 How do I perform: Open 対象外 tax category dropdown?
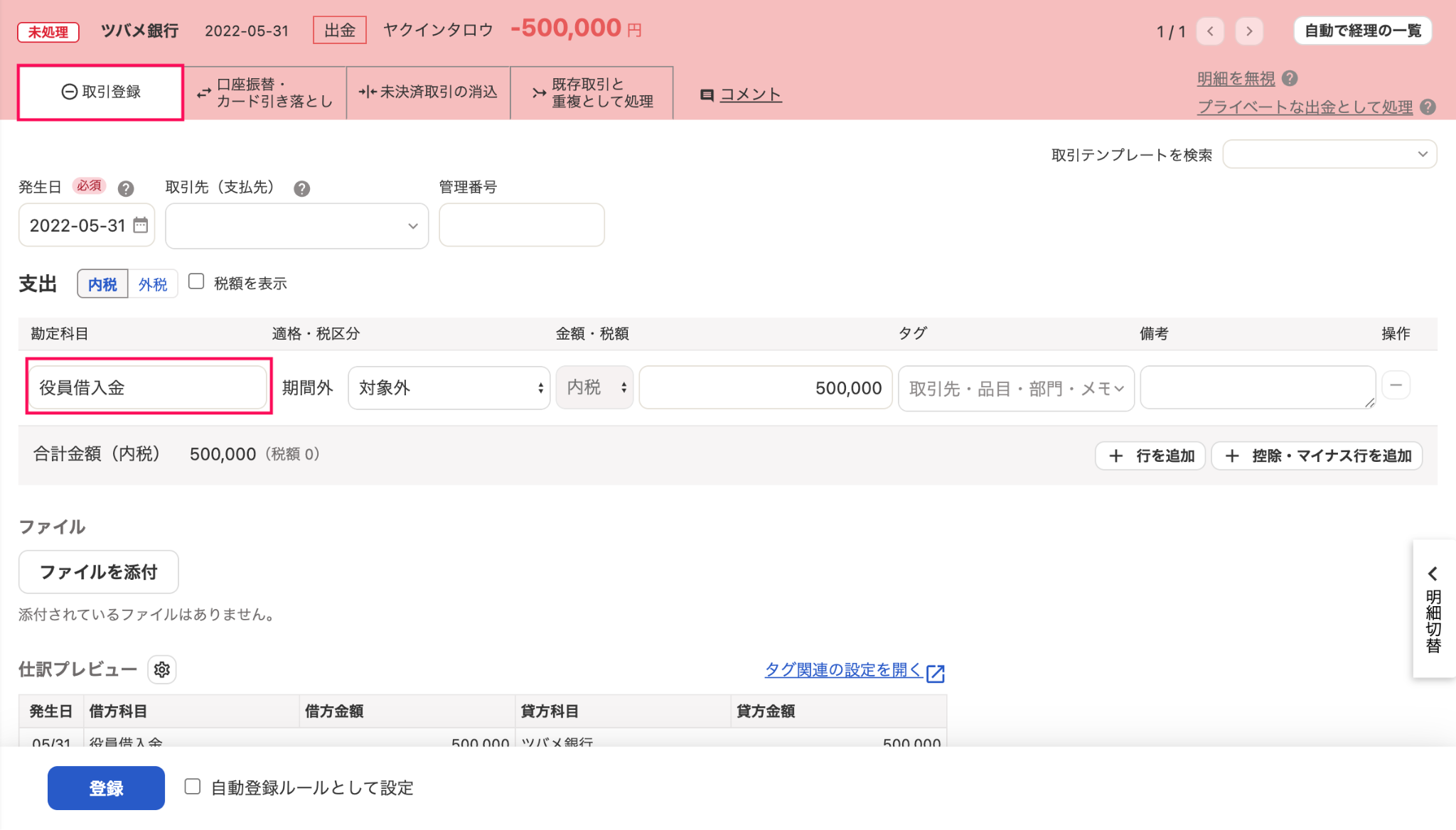click(449, 387)
